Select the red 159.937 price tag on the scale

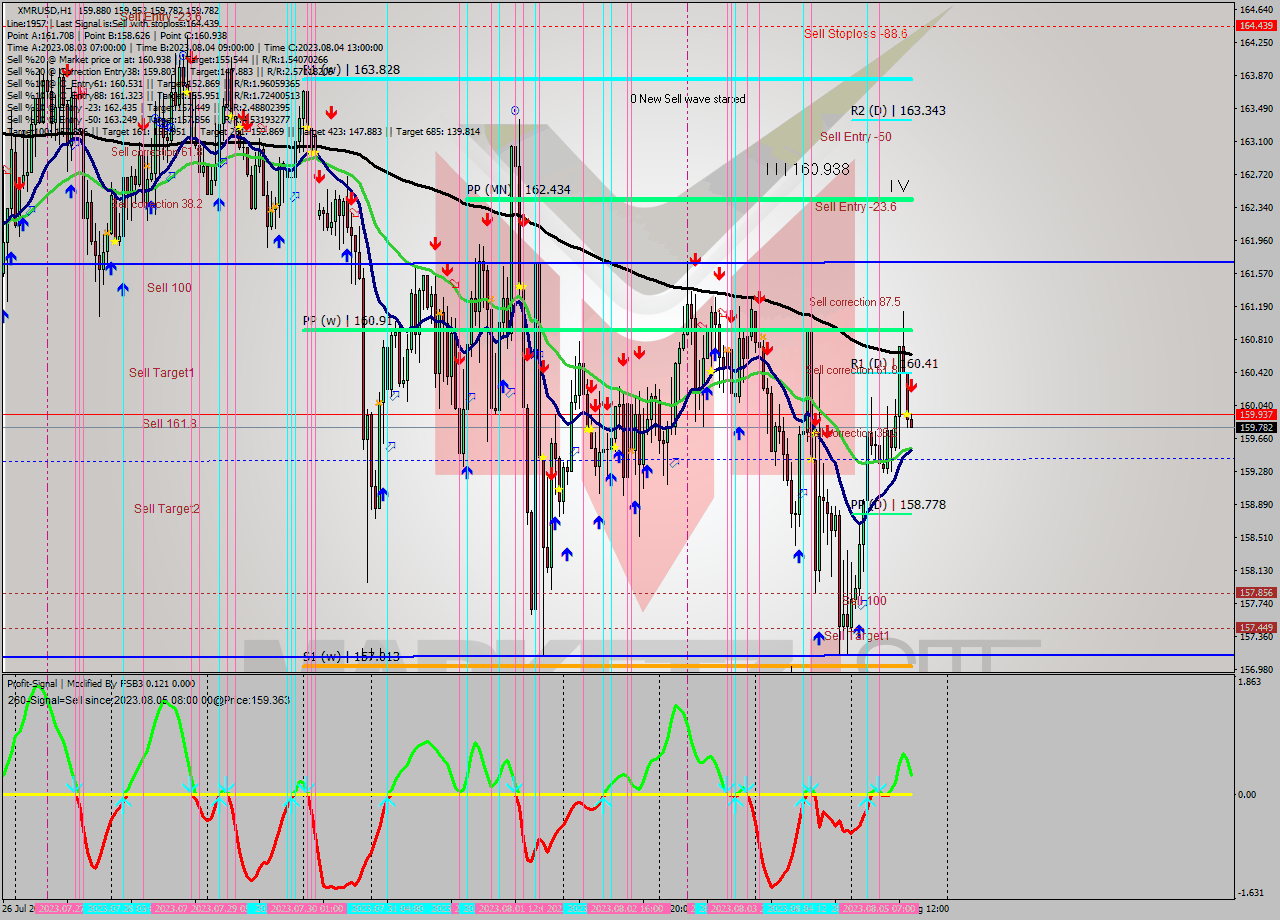coord(1256,413)
